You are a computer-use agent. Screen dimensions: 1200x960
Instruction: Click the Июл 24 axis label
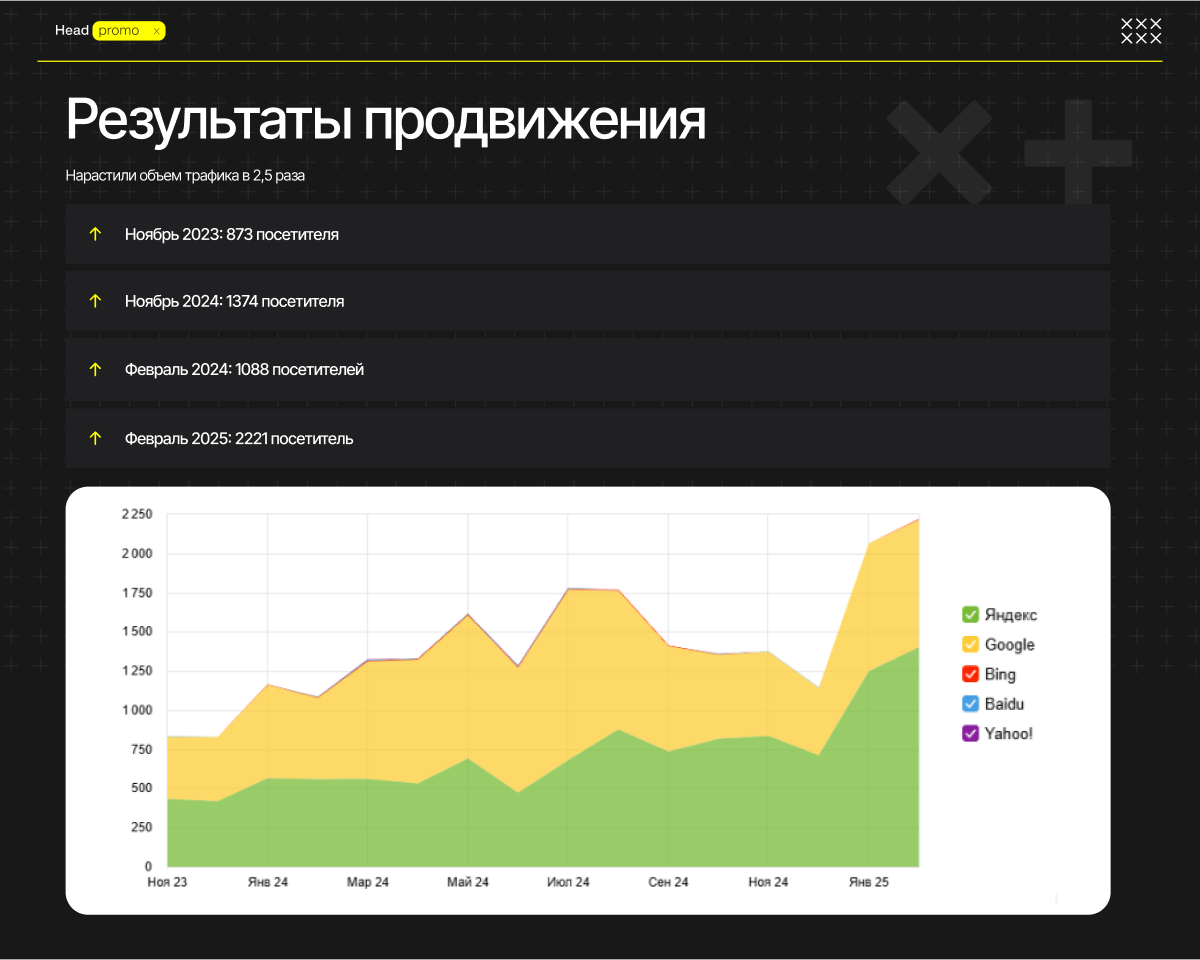point(568,882)
